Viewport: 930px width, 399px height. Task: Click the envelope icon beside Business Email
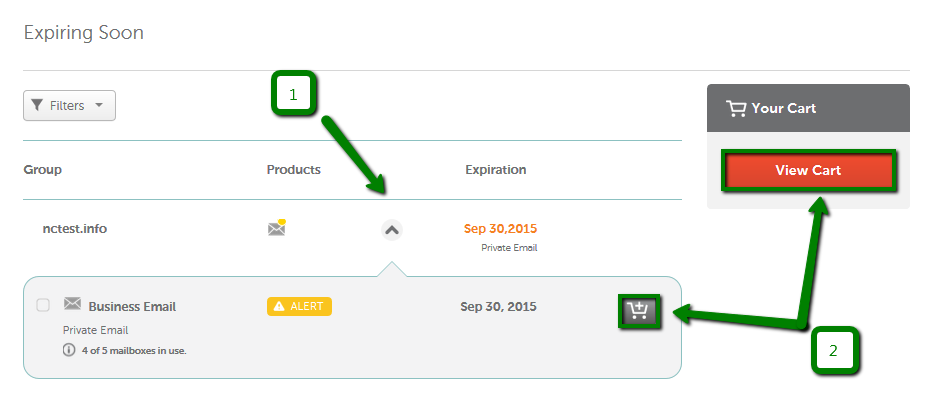pyautogui.click(x=72, y=304)
